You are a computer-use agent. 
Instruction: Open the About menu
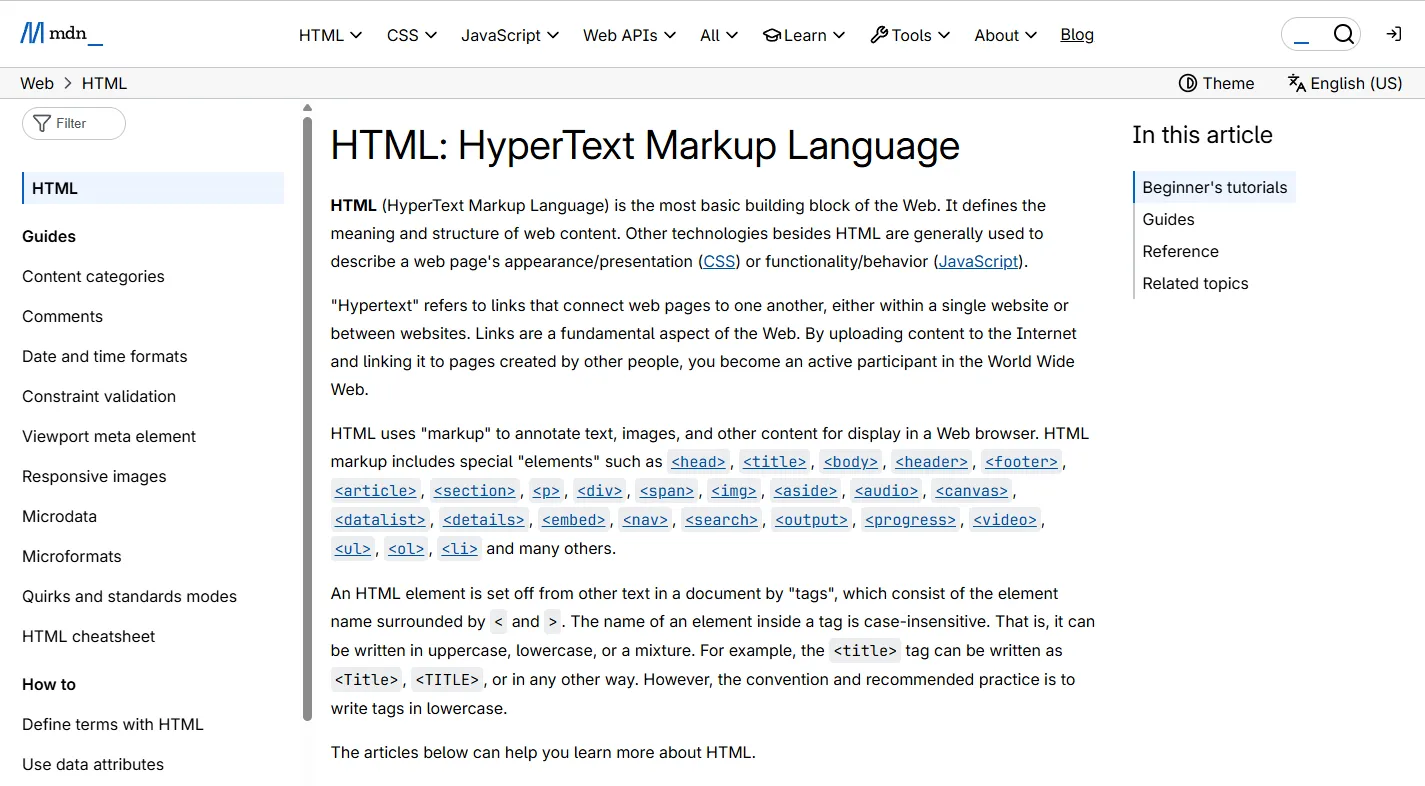pyautogui.click(x=1006, y=35)
